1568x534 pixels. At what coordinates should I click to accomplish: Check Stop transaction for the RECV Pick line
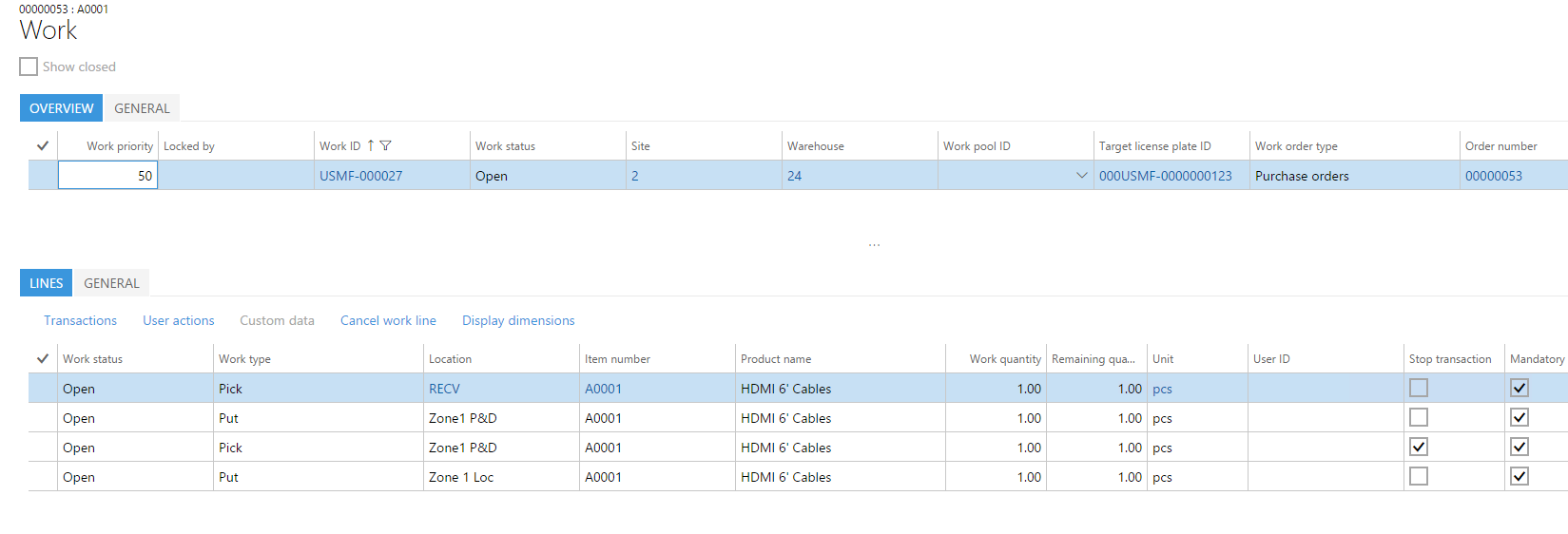[1418, 388]
